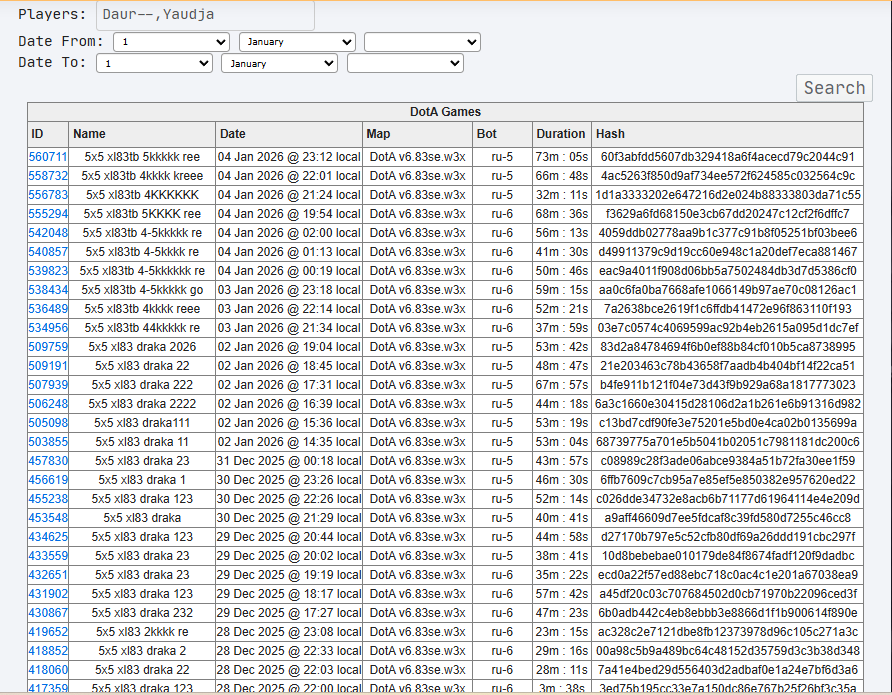The width and height of the screenshot is (892, 695).
Task: Click the Date column header
Action: coord(288,134)
